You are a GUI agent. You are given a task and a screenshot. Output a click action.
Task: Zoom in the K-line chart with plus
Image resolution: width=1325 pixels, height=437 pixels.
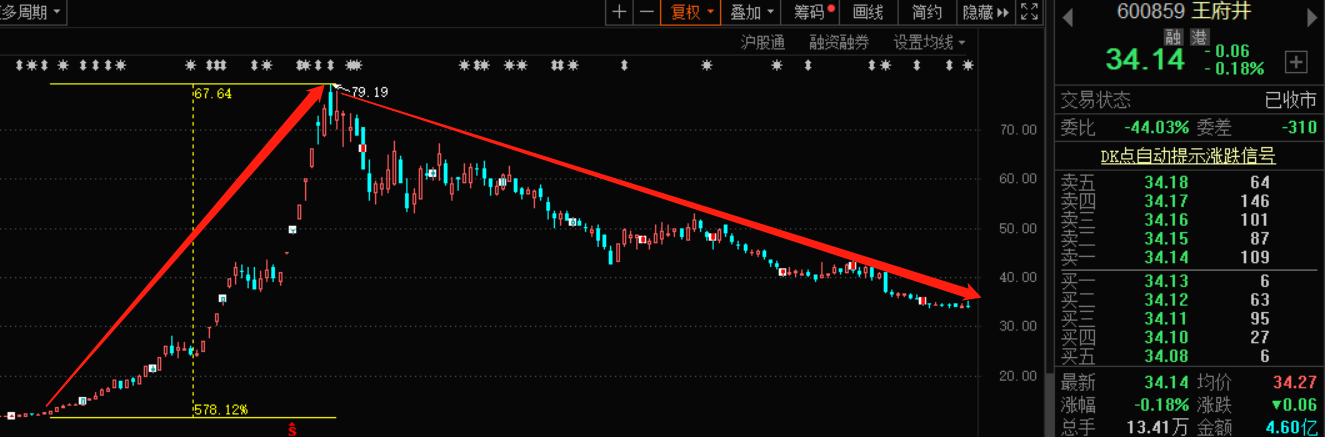(x=620, y=12)
